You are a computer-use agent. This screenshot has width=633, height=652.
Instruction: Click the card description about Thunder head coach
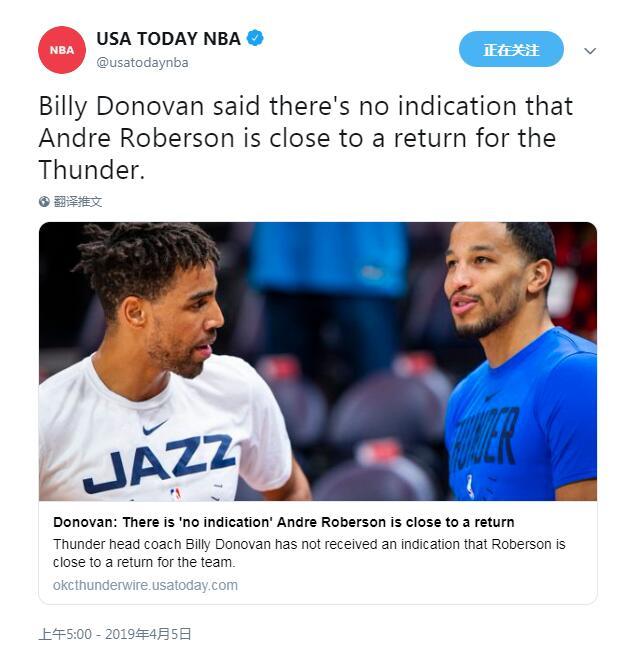click(309, 553)
